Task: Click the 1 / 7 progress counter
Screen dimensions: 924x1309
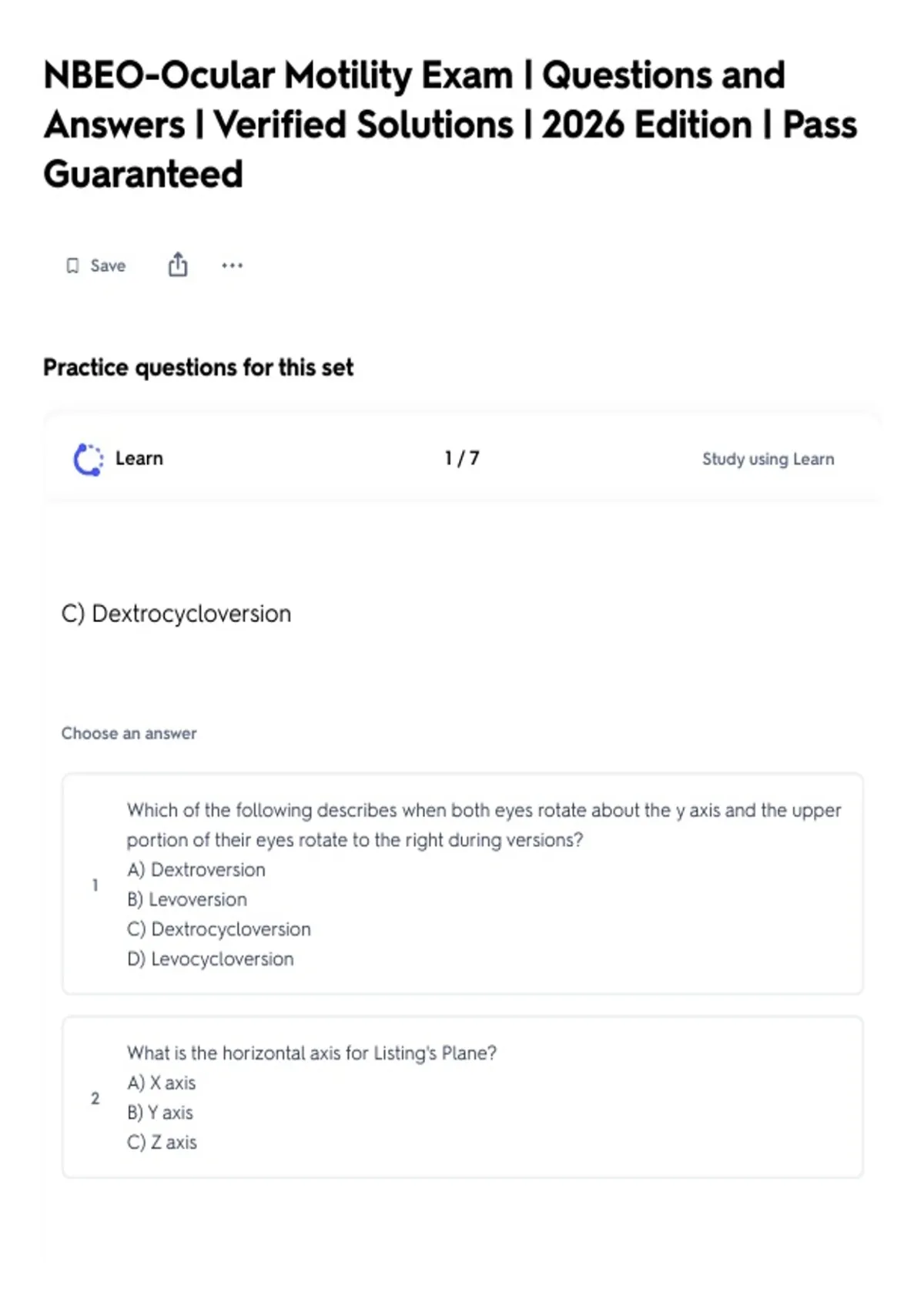Action: click(462, 458)
